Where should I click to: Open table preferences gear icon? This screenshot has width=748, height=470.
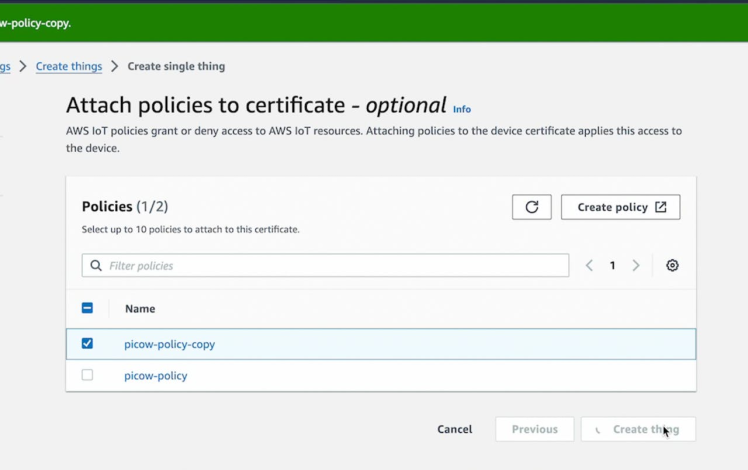click(672, 266)
